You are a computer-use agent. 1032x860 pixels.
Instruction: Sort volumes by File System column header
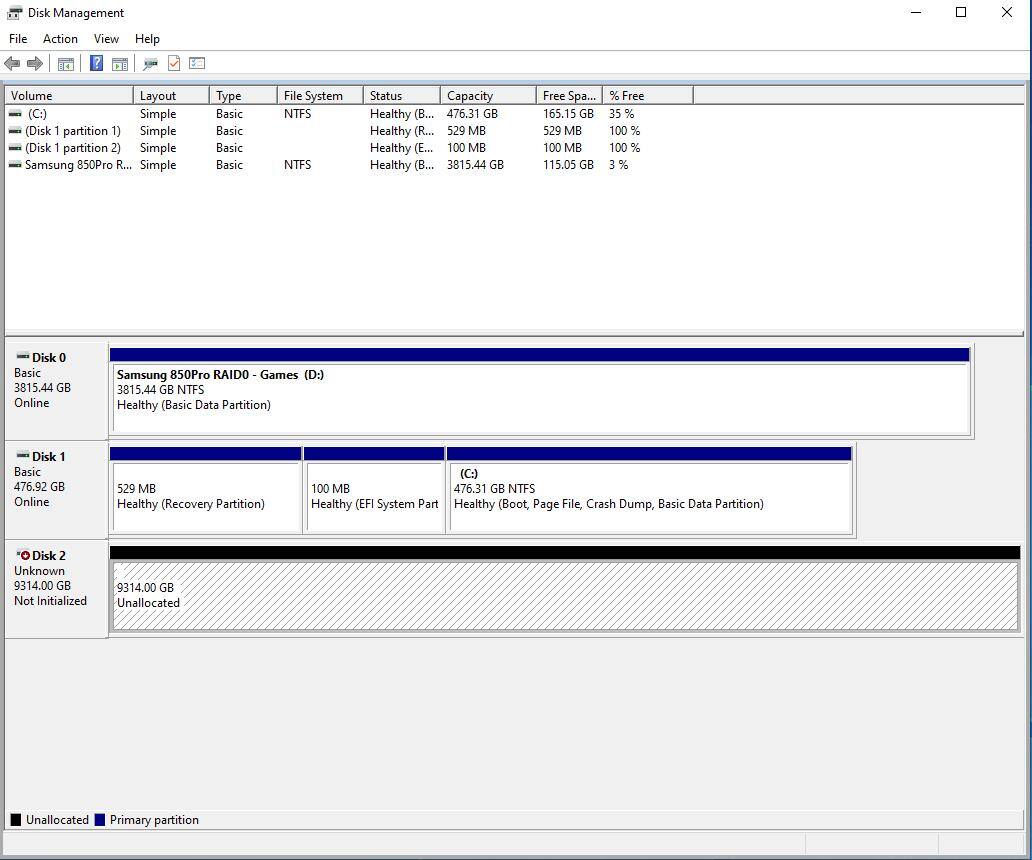[319, 96]
